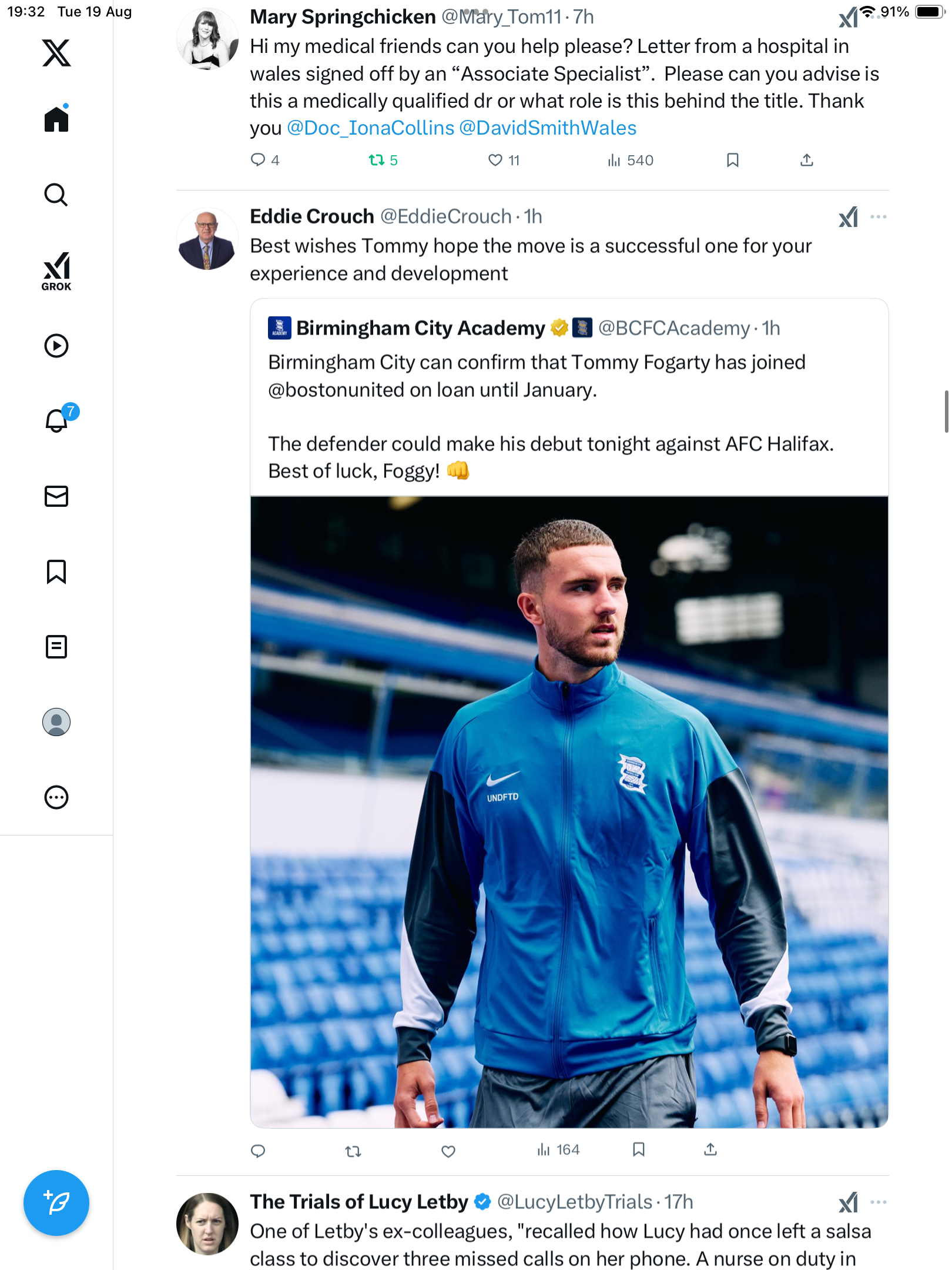952x1270 pixels.
Task: Open more options on Eddie Crouch's post
Action: point(878,217)
